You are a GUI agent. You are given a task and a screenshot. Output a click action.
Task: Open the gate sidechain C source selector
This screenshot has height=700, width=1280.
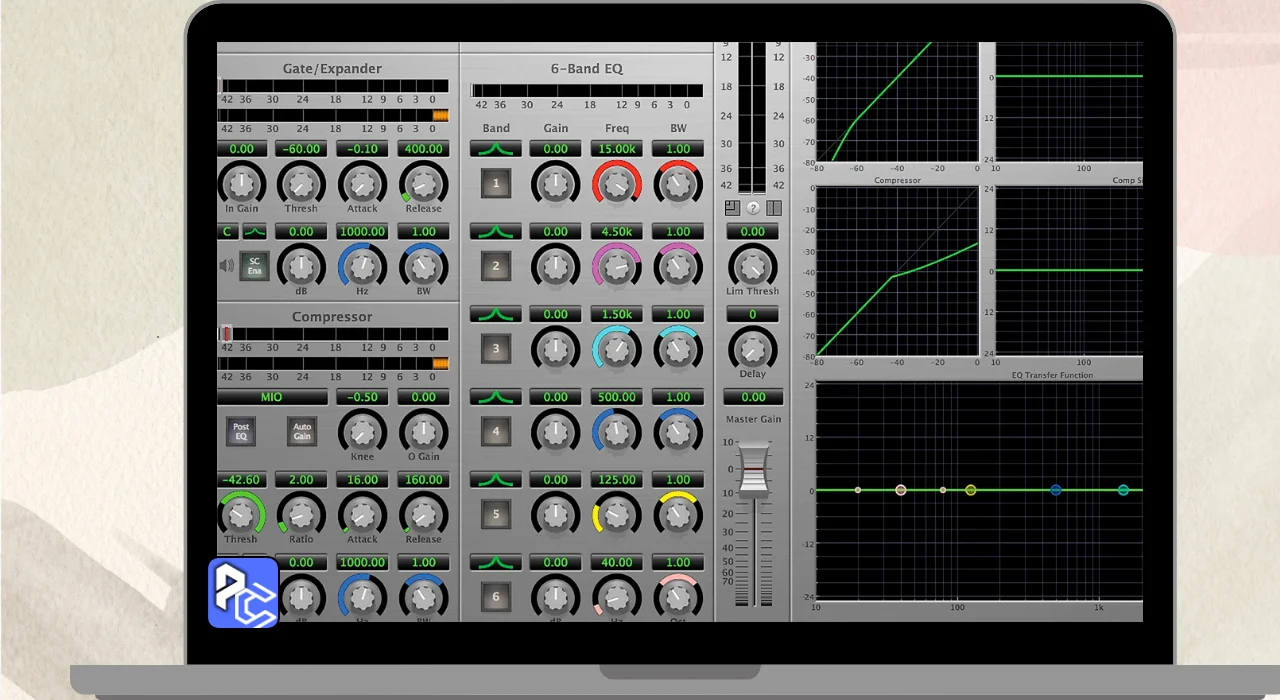228,232
